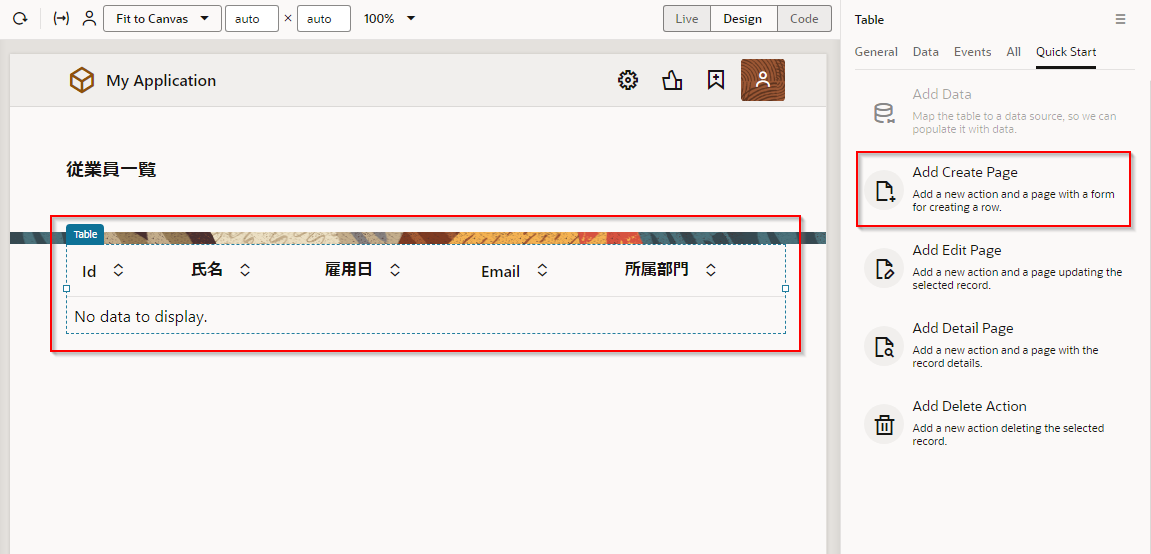Click Add Edit Page quick start
This screenshot has width=1151, height=554.
pyautogui.click(x=956, y=251)
